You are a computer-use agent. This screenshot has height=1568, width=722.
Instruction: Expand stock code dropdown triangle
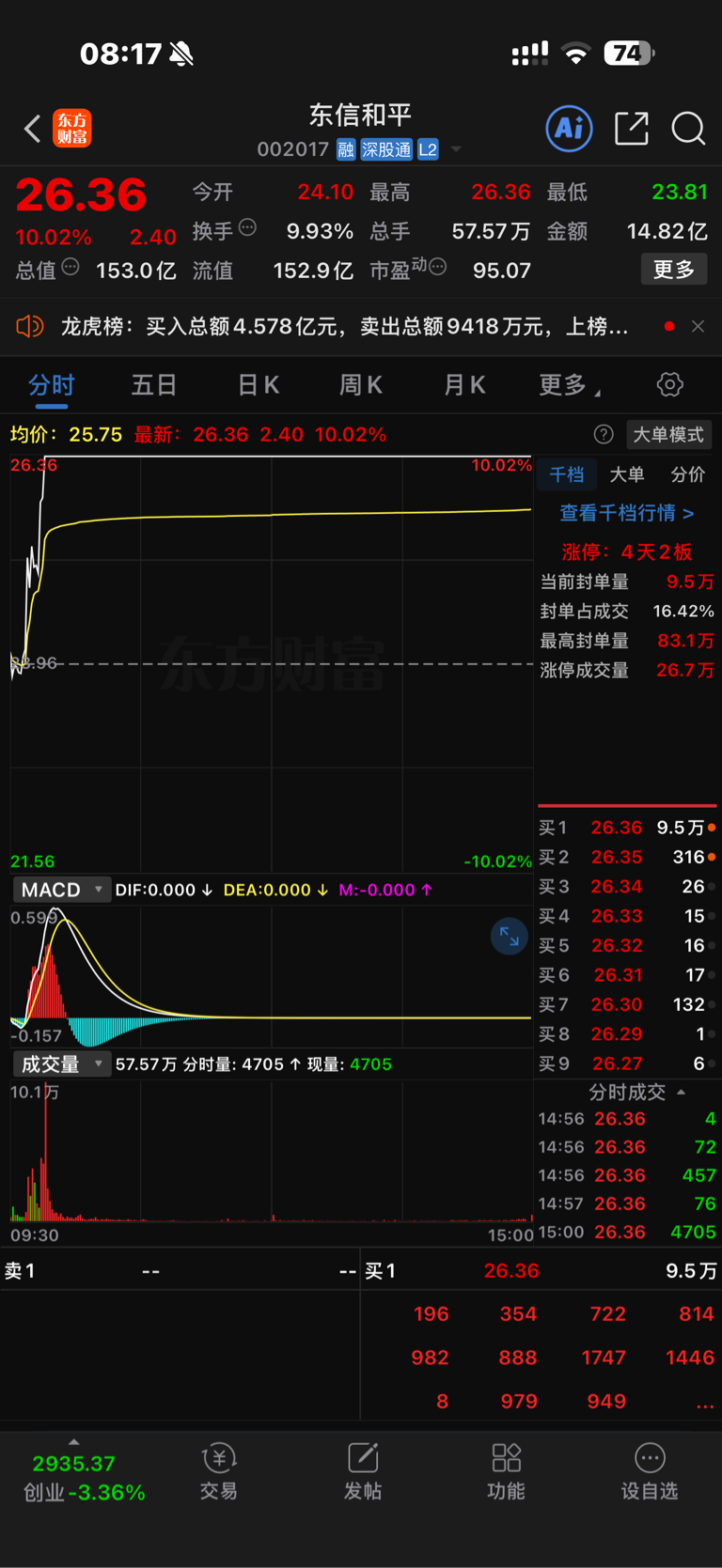(x=456, y=149)
